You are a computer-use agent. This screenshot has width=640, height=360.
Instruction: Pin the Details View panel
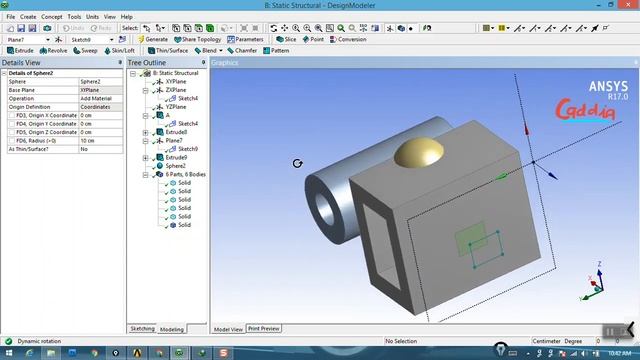tap(120, 62)
